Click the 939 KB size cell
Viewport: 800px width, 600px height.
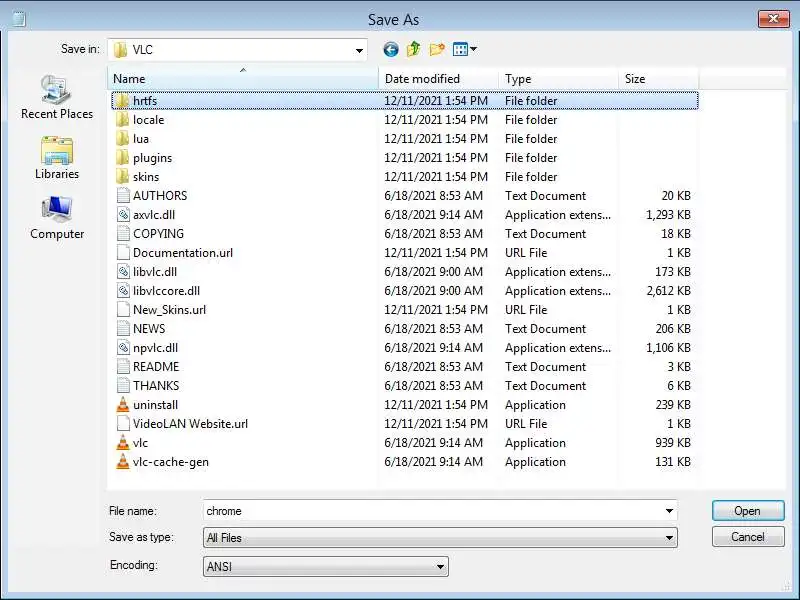(673, 443)
